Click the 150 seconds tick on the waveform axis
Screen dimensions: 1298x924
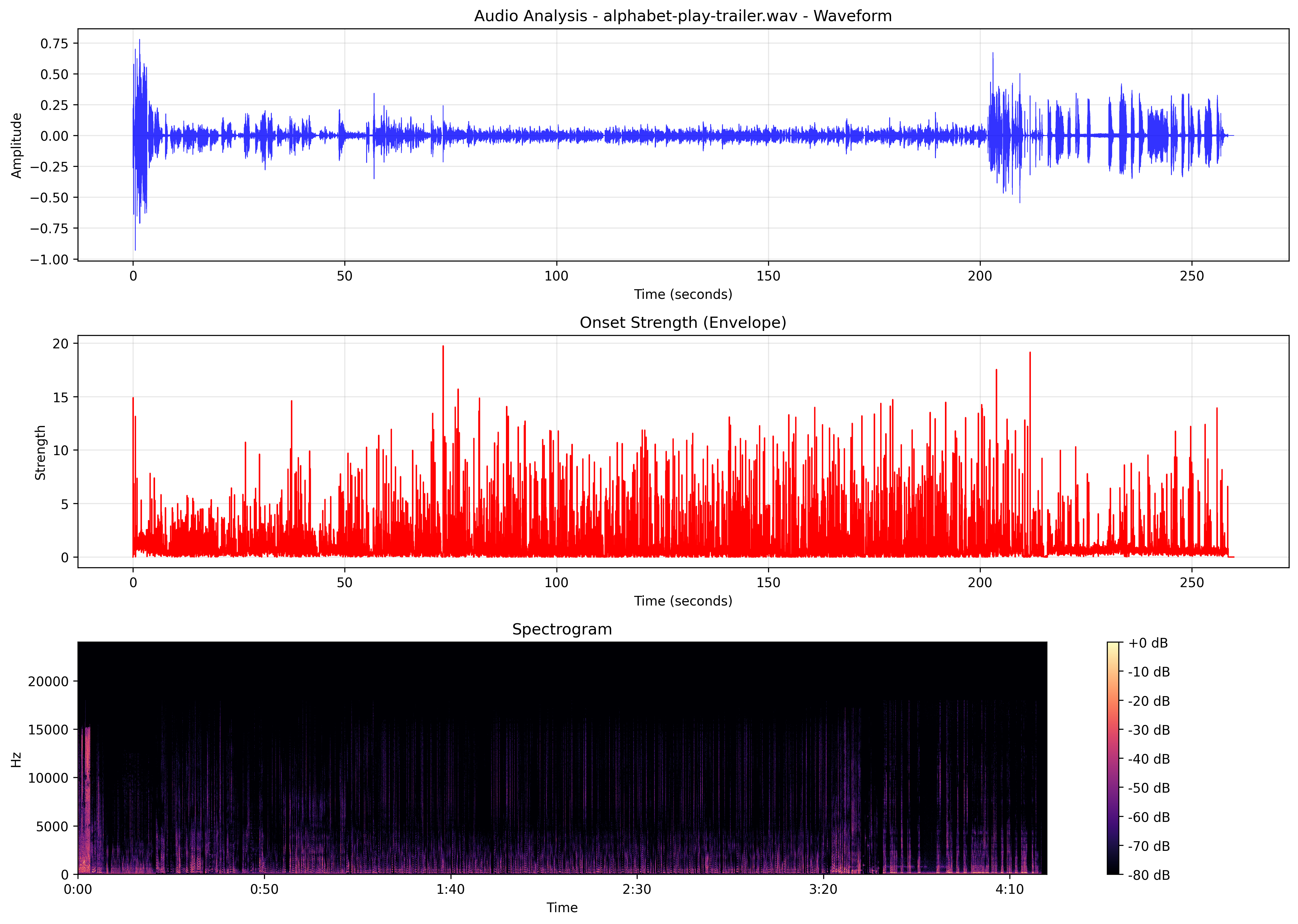(768, 276)
